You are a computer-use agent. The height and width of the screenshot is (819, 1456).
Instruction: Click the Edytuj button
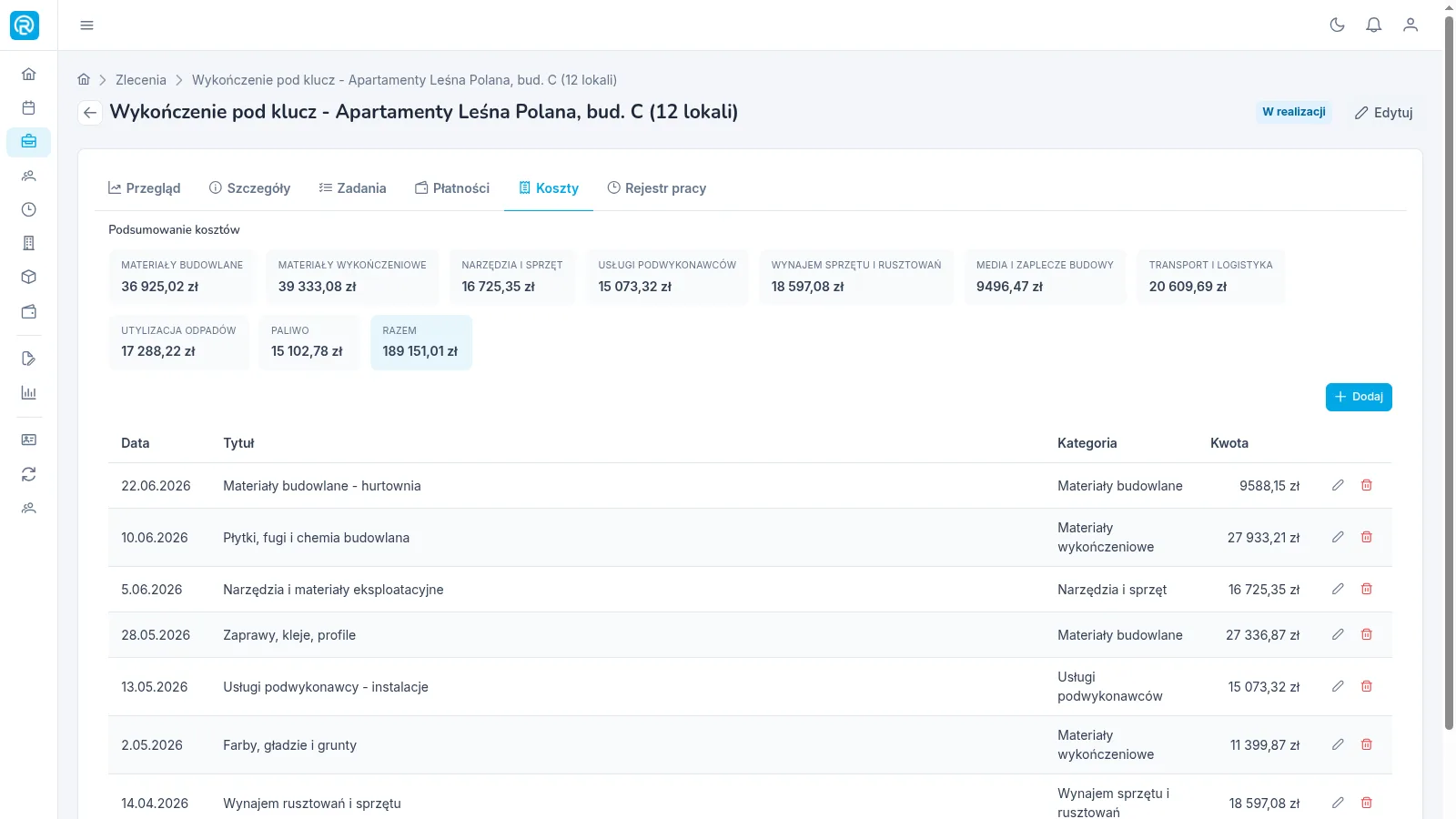pos(1383,113)
